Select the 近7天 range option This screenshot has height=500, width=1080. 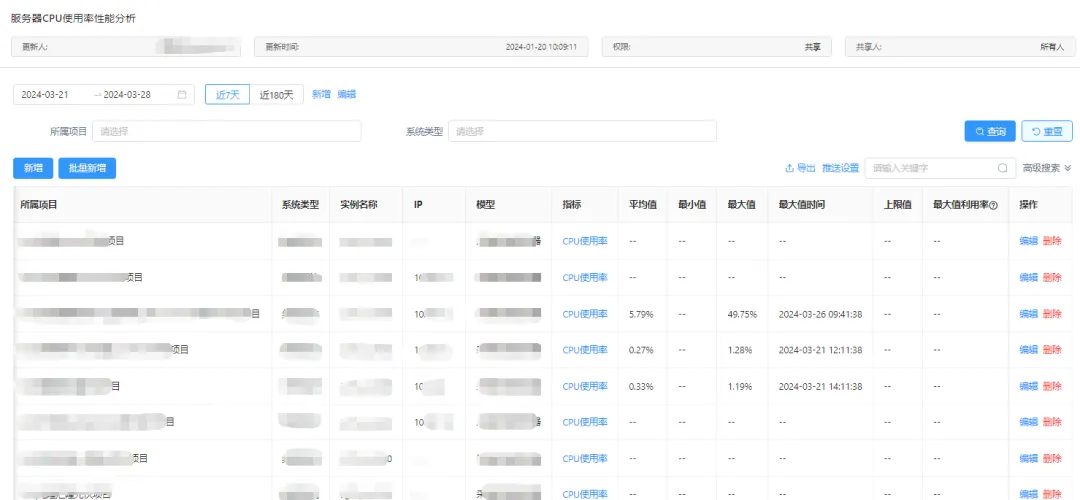[x=228, y=95]
